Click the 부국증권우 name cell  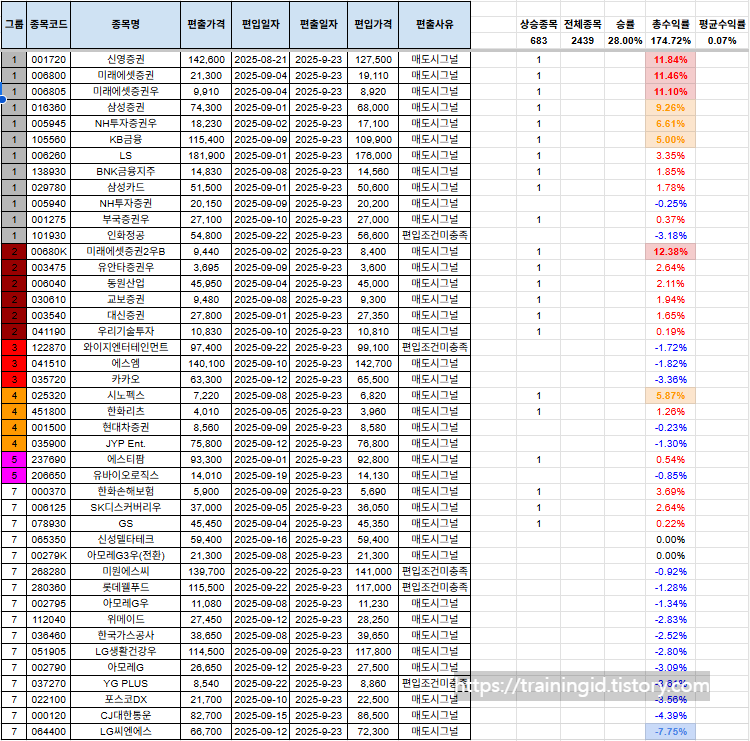point(125,220)
